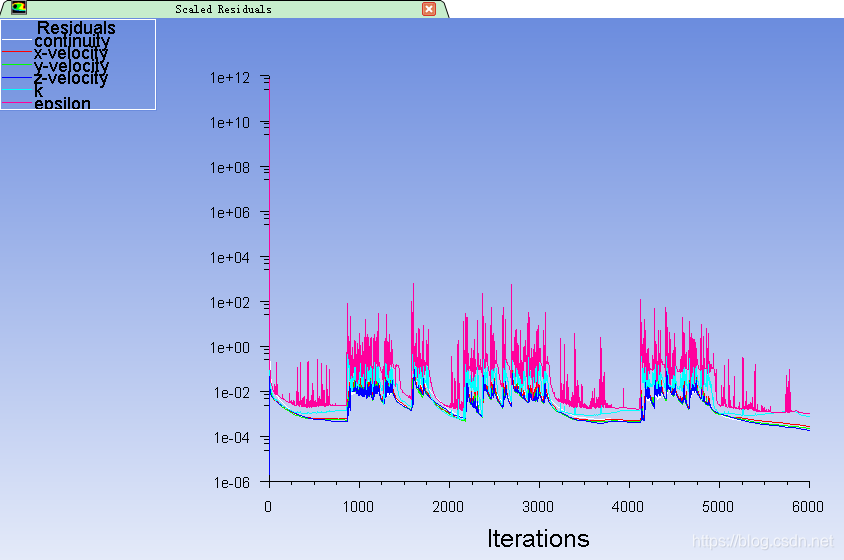Viewport: 844px width, 560px height.
Task: Select the Scaled Residuals tab title
Action: 223,9
